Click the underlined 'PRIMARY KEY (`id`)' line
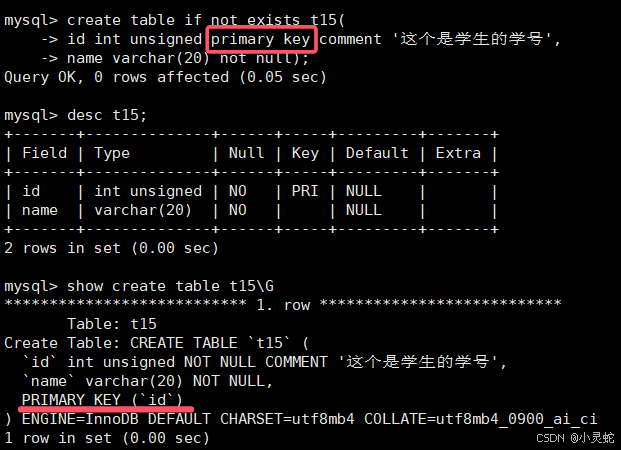621x450 pixels. point(102,400)
